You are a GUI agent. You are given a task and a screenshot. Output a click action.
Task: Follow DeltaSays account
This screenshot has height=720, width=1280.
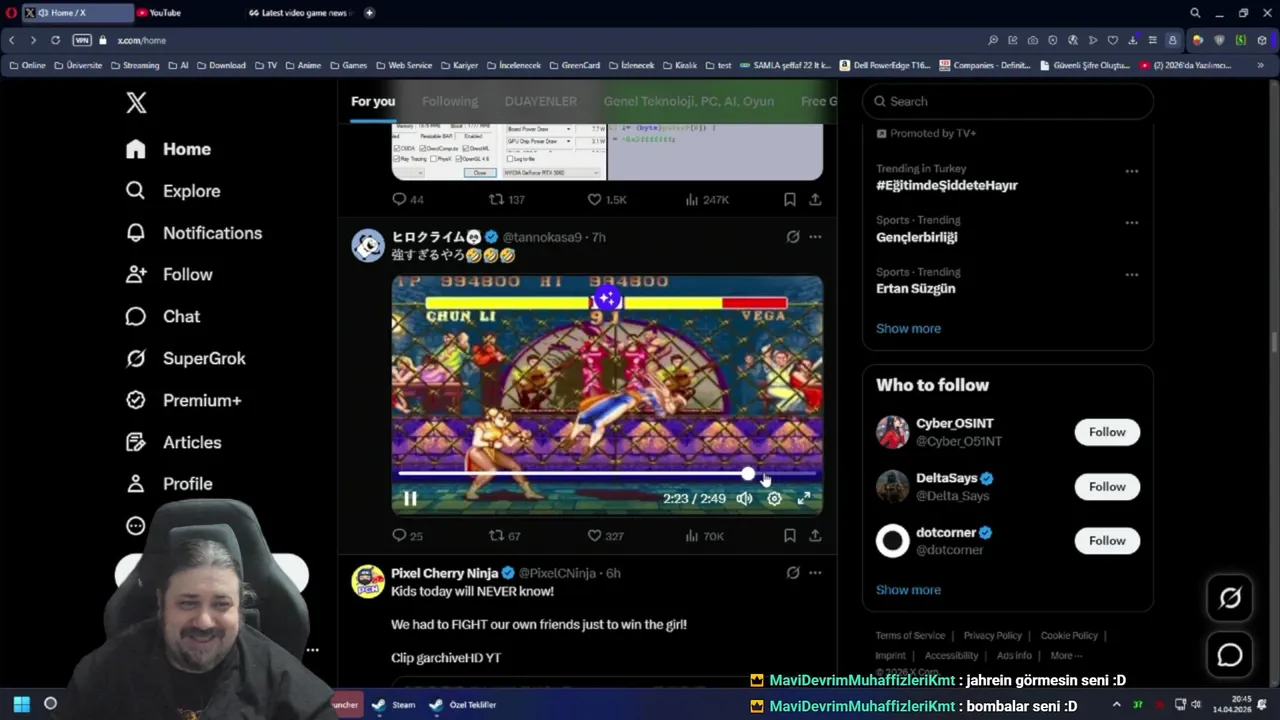(x=1107, y=487)
